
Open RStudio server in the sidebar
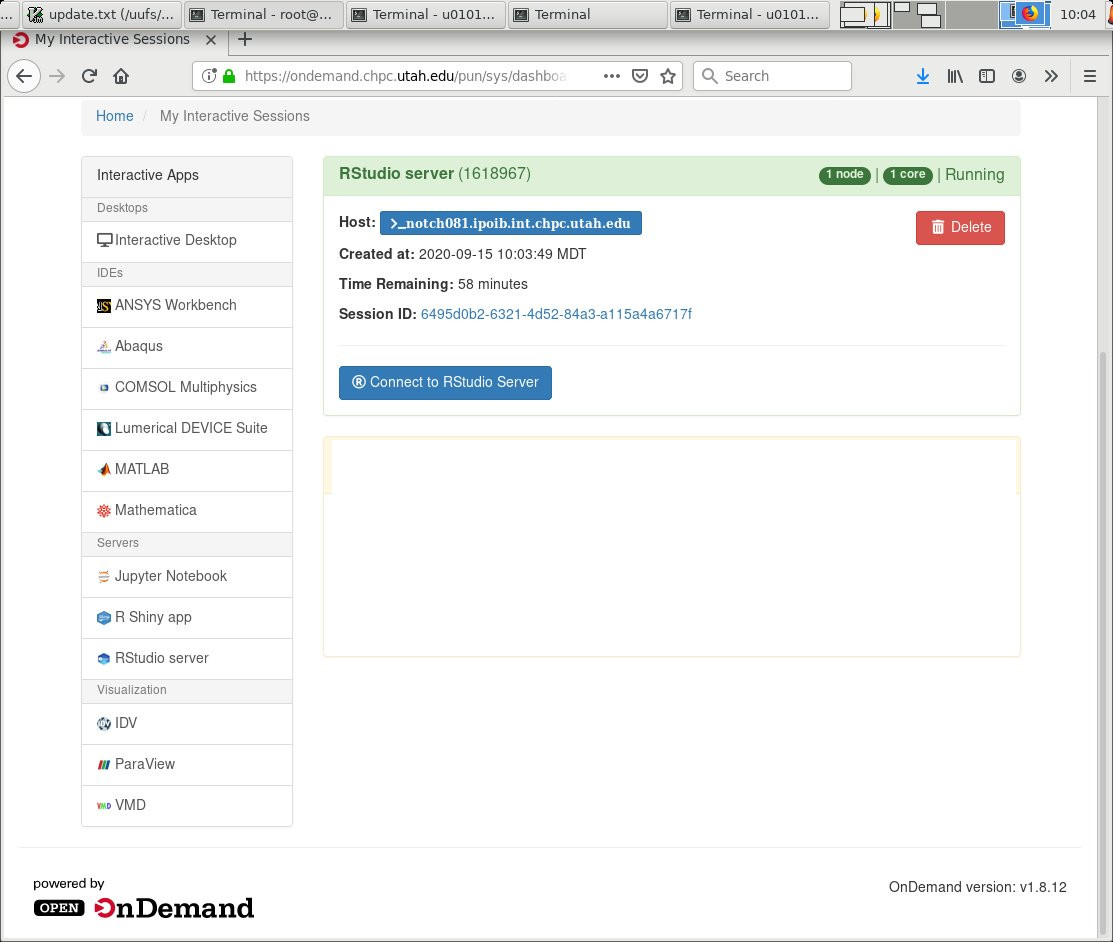pyautogui.click(x=187, y=659)
